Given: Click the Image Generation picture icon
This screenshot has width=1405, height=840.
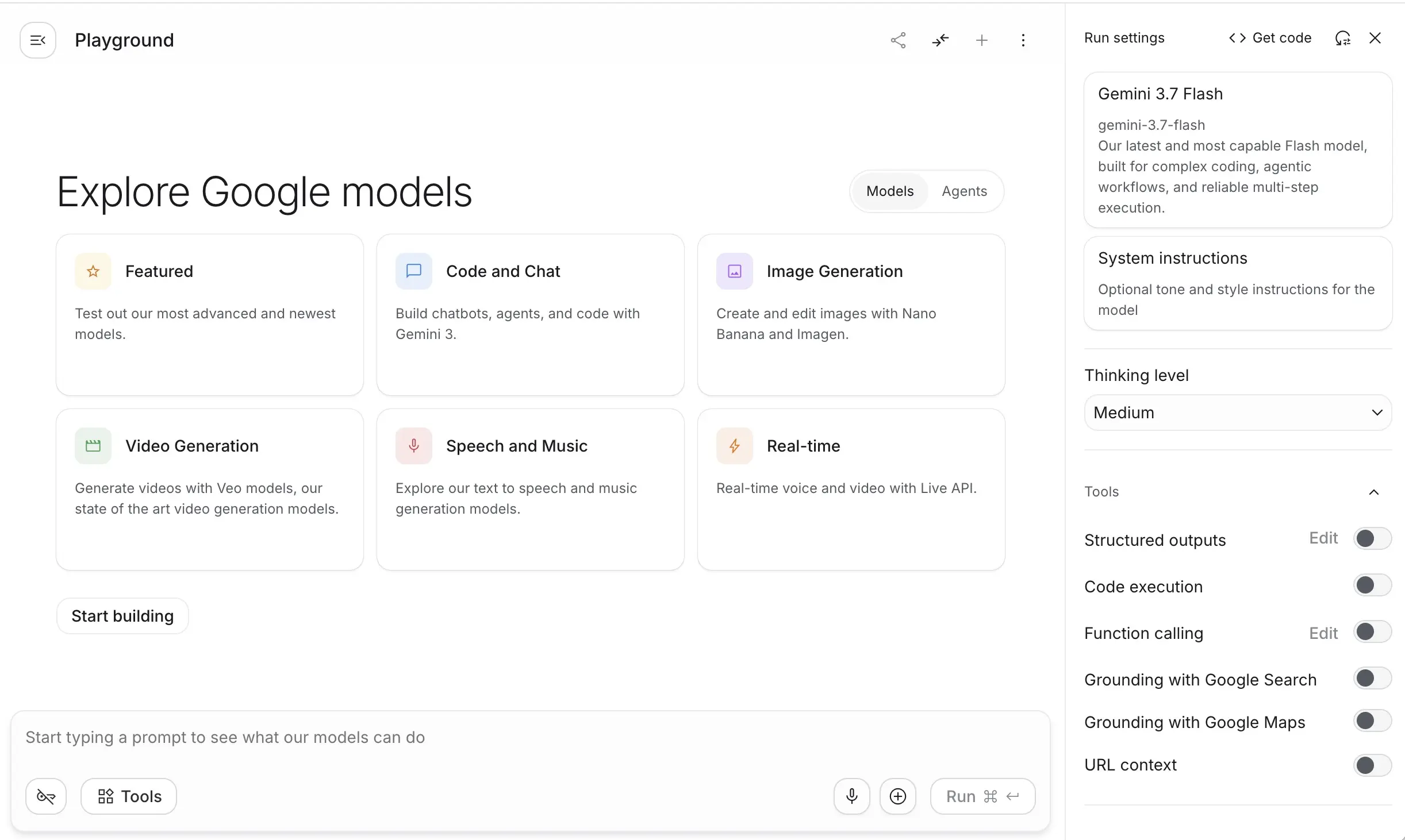Looking at the screenshot, I should [735, 271].
